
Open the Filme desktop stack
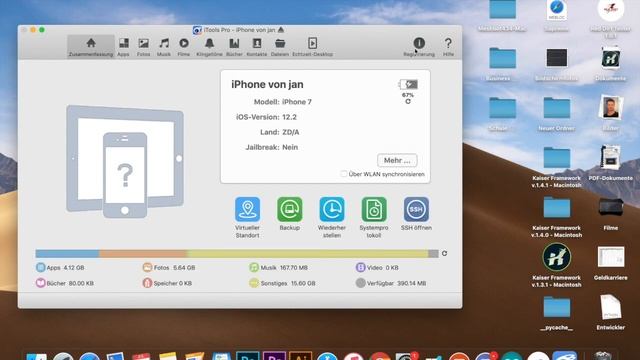611,207
